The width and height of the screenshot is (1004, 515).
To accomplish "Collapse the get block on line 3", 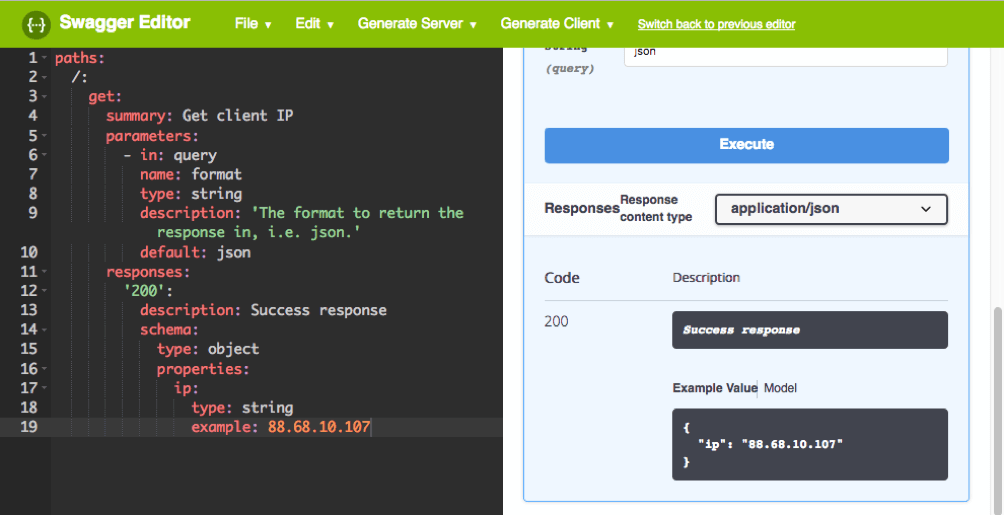I will pyautogui.click(x=45, y=97).
